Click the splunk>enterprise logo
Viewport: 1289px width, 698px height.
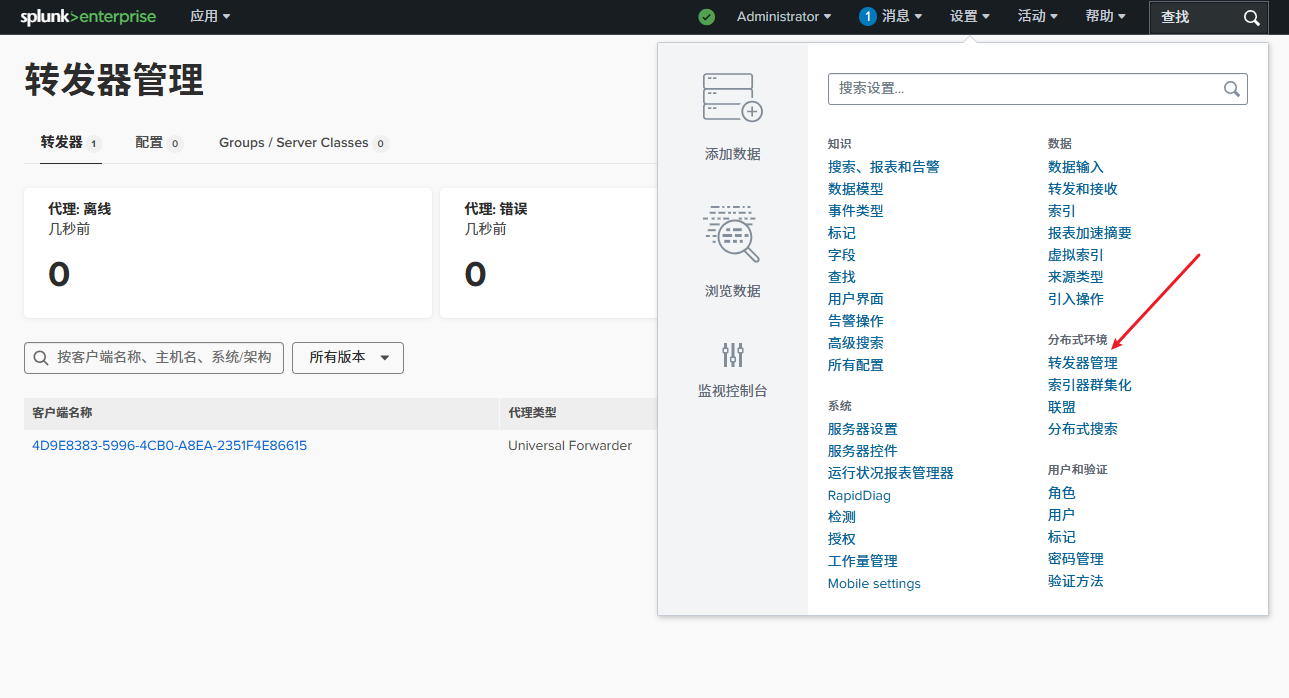tap(88, 17)
